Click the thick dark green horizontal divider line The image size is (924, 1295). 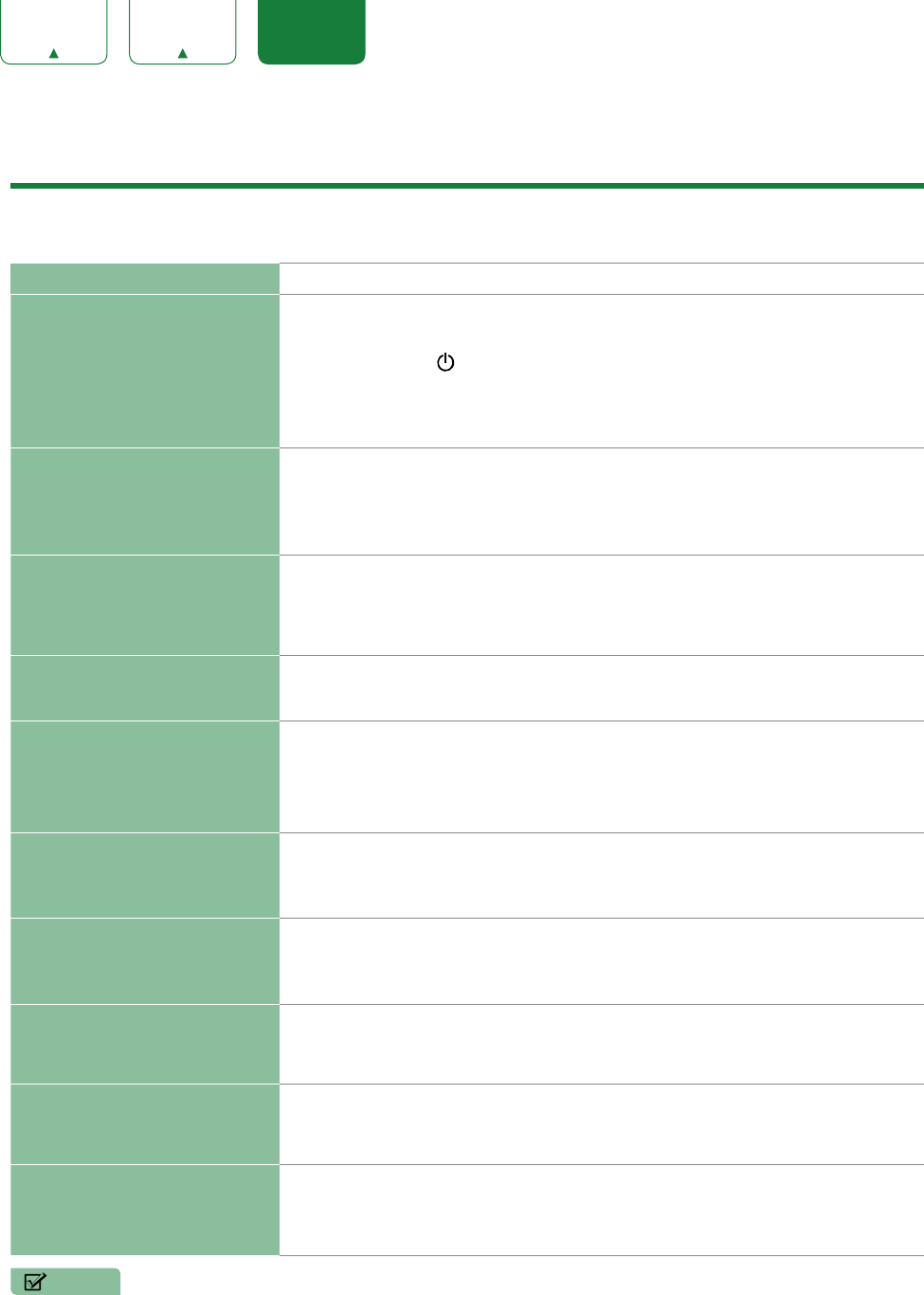(x=467, y=186)
